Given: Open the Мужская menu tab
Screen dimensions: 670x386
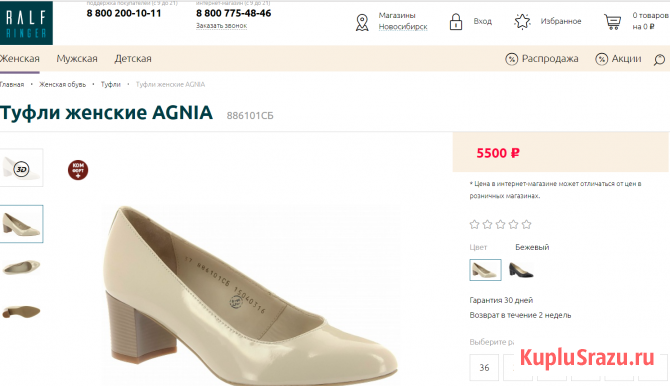Looking at the screenshot, I should point(77,59).
